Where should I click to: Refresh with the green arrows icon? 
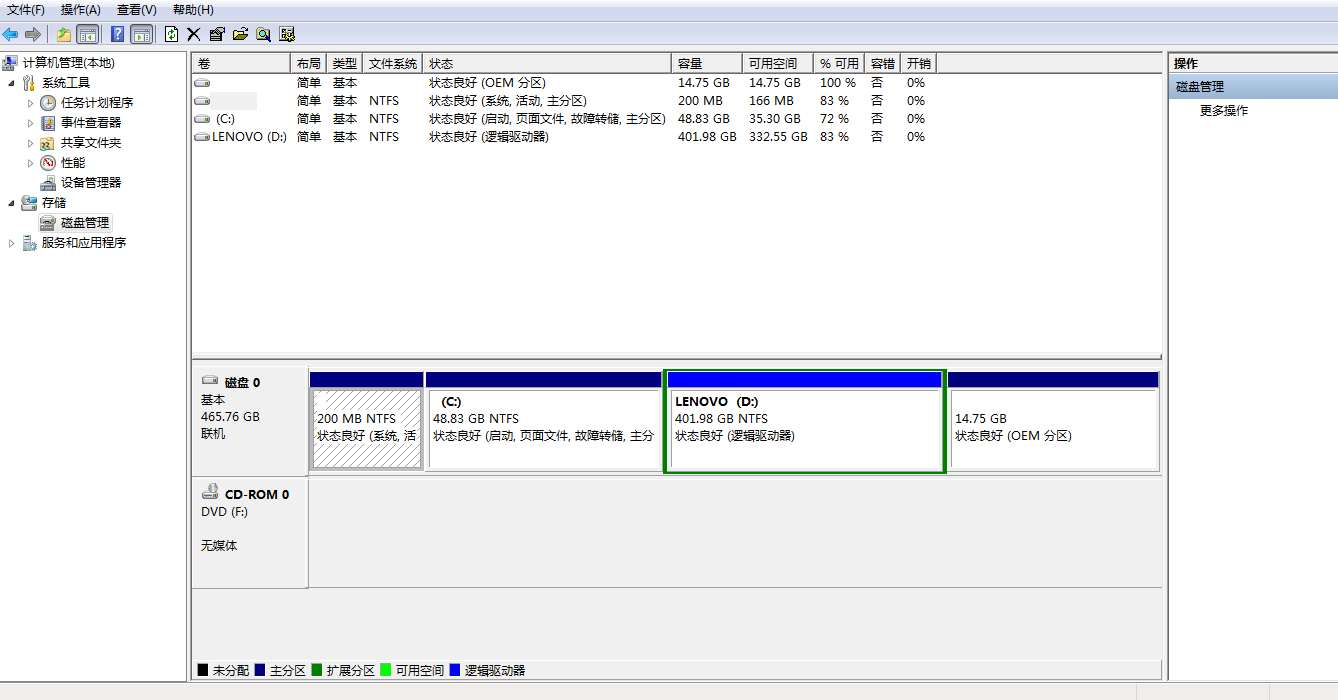click(x=172, y=34)
